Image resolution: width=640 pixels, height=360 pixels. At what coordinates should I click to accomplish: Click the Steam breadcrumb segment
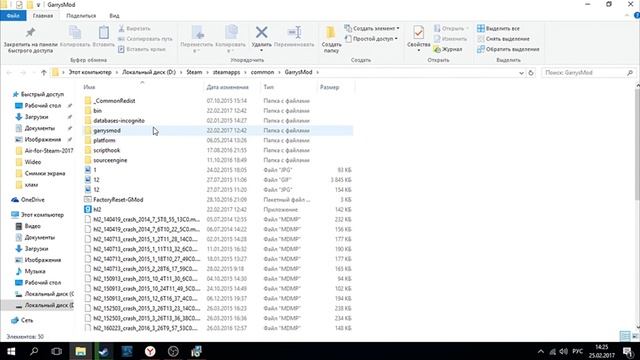click(194, 72)
